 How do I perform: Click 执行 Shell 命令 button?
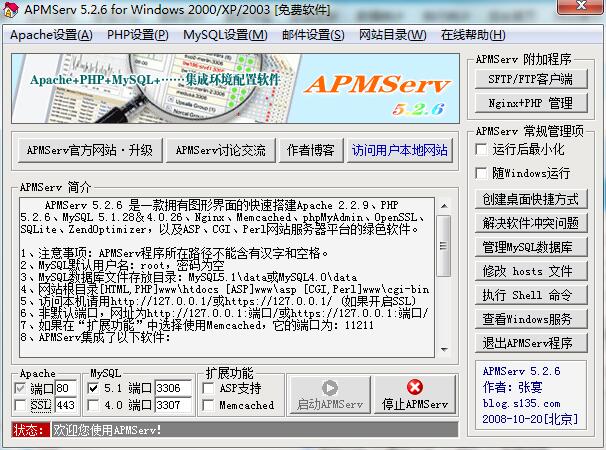(531, 295)
